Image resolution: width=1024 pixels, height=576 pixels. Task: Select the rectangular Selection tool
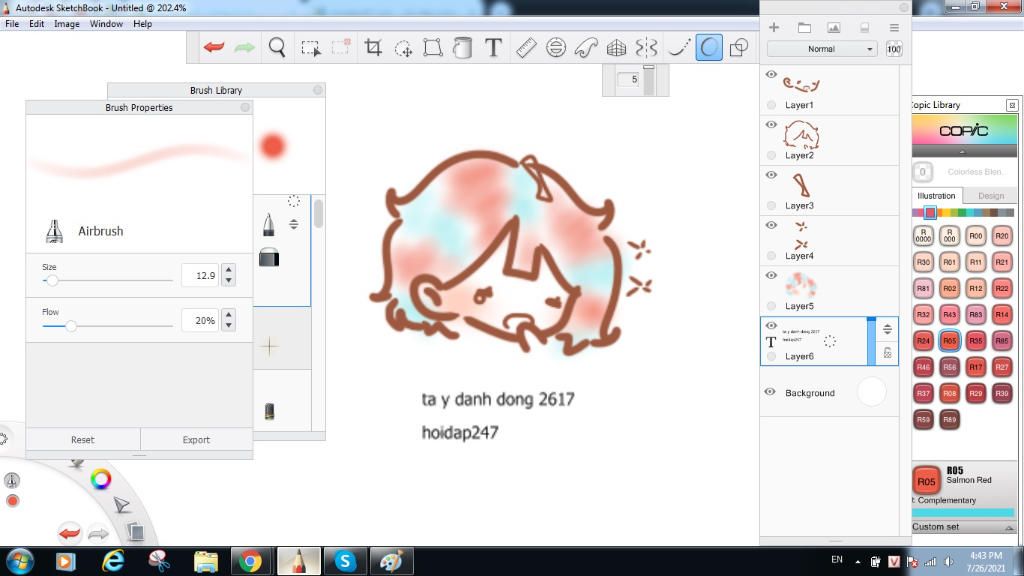pyautogui.click(x=310, y=48)
